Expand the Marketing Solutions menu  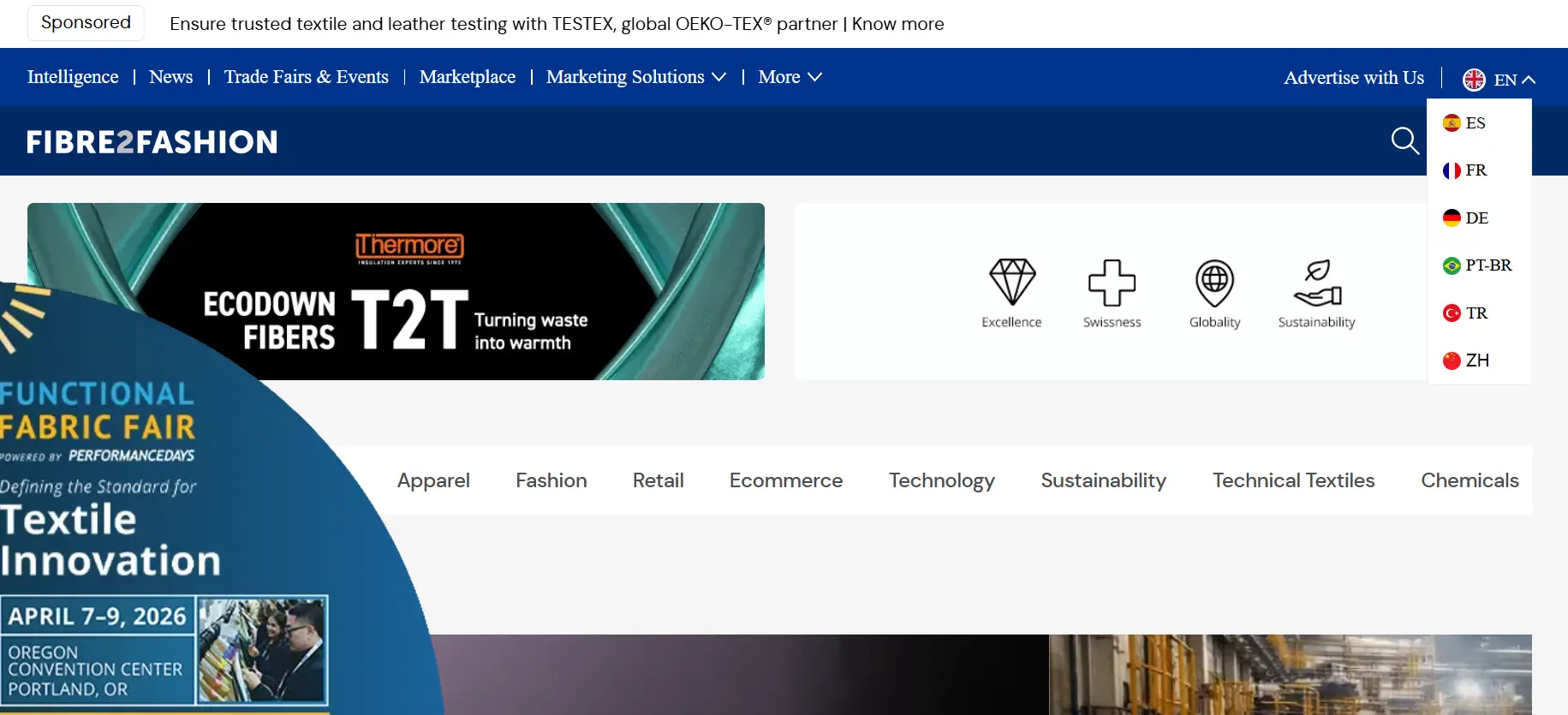click(x=636, y=77)
